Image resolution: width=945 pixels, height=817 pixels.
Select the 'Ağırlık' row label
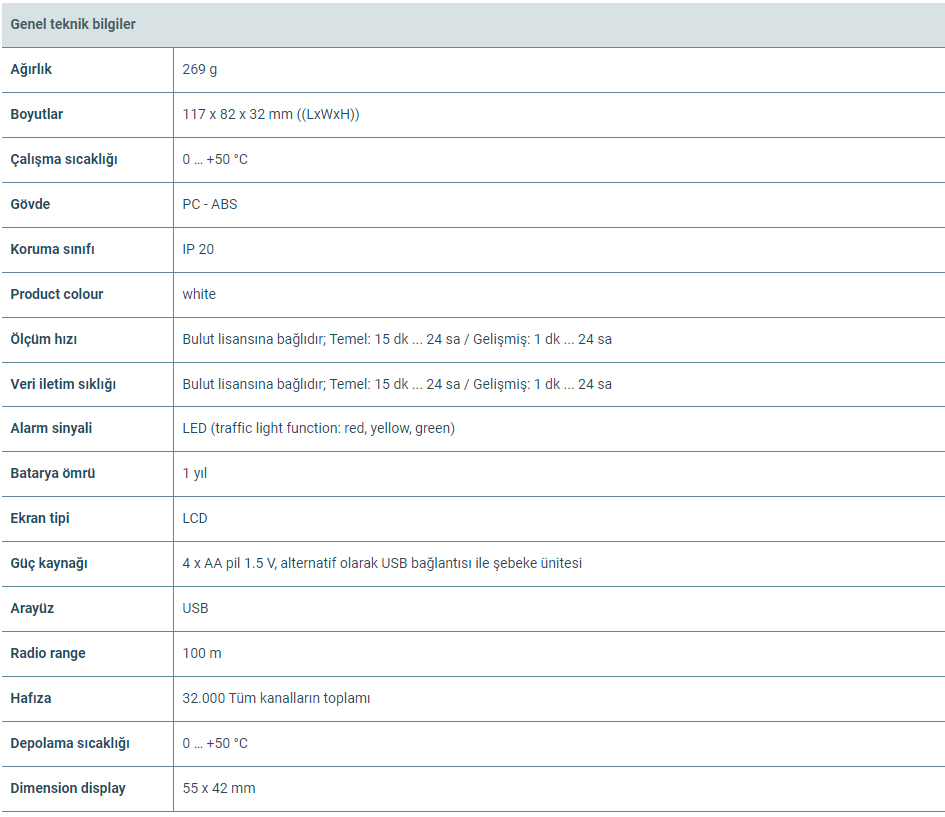31,69
